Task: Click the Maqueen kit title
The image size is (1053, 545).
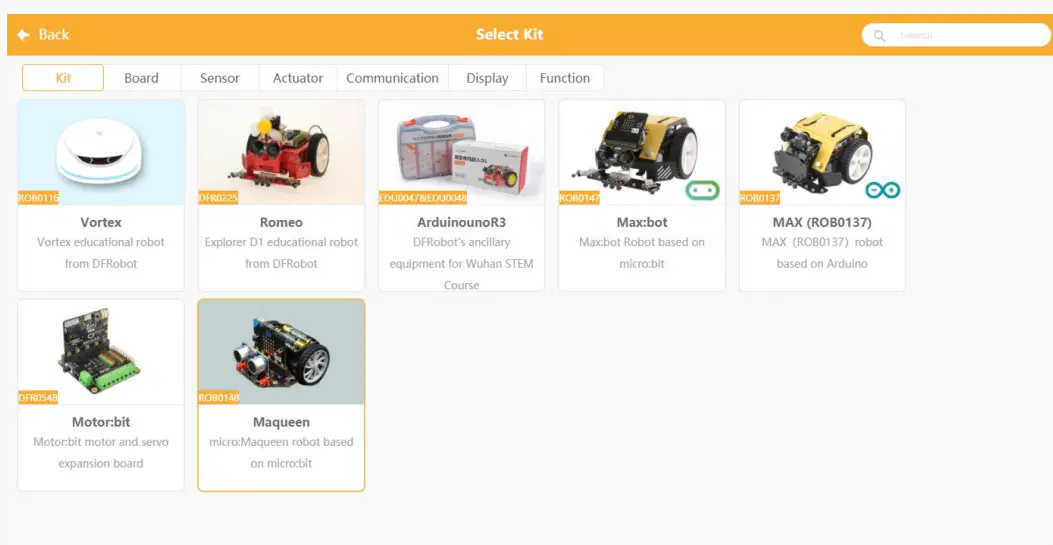Action: tap(281, 422)
